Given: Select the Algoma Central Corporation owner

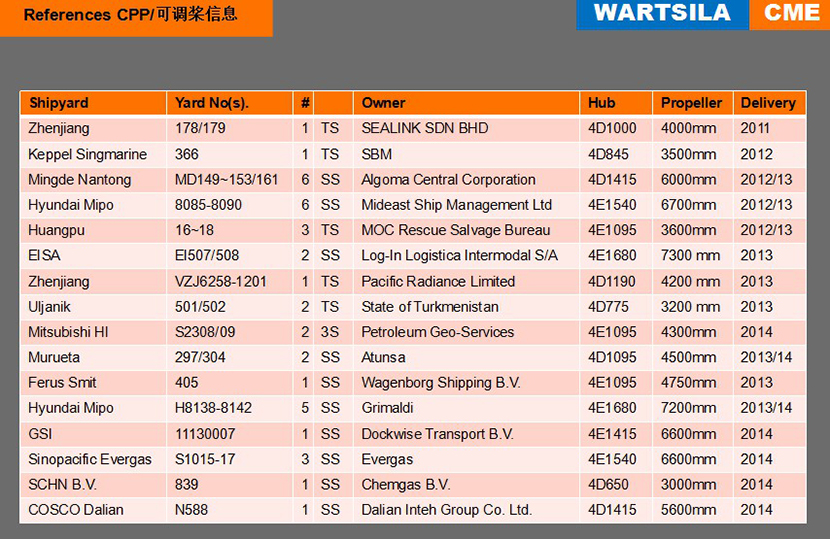Looking at the screenshot, I should pyautogui.click(x=448, y=180).
